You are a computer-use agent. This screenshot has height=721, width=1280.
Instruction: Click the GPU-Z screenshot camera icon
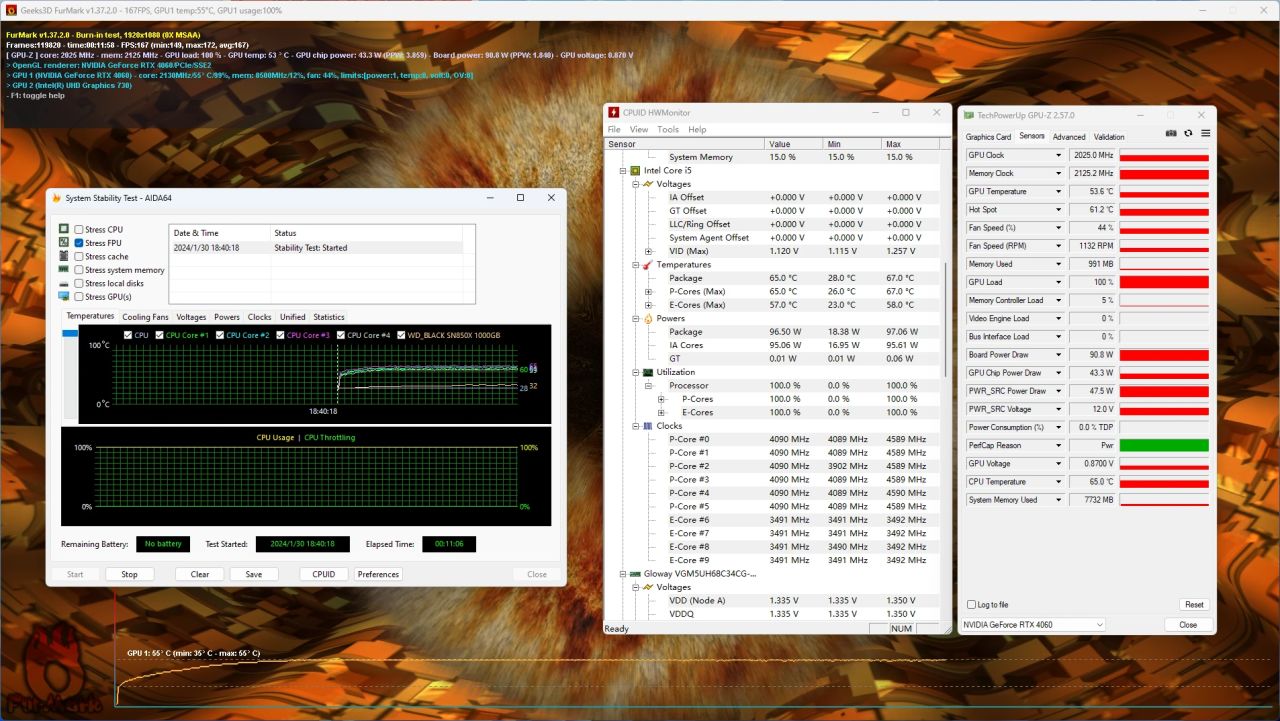coord(1171,133)
